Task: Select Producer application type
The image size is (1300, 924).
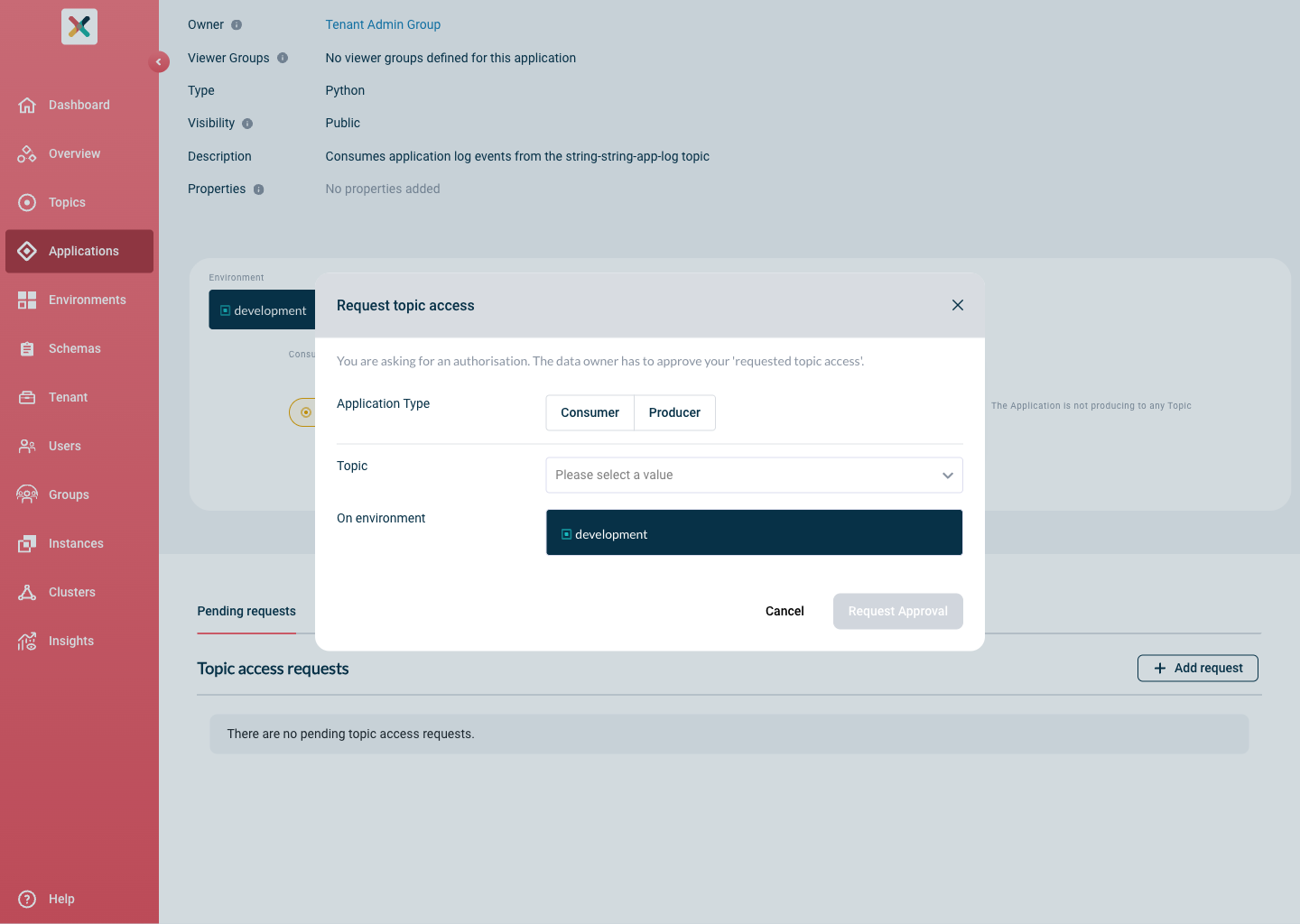Action: click(x=674, y=412)
